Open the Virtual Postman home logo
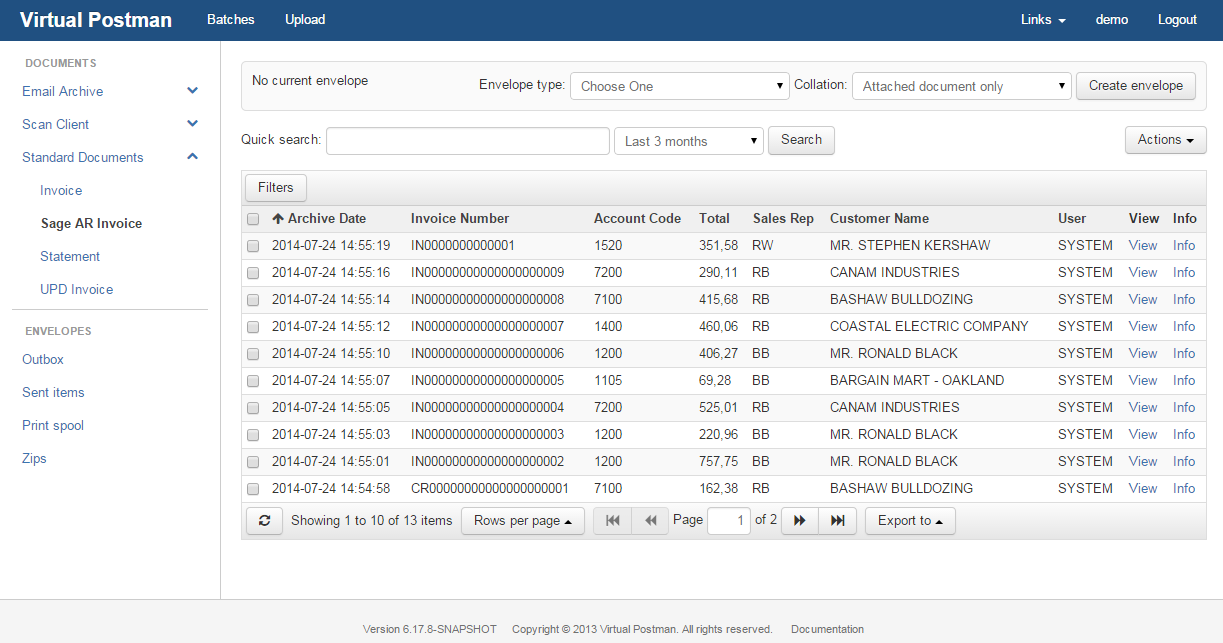 tap(95, 19)
